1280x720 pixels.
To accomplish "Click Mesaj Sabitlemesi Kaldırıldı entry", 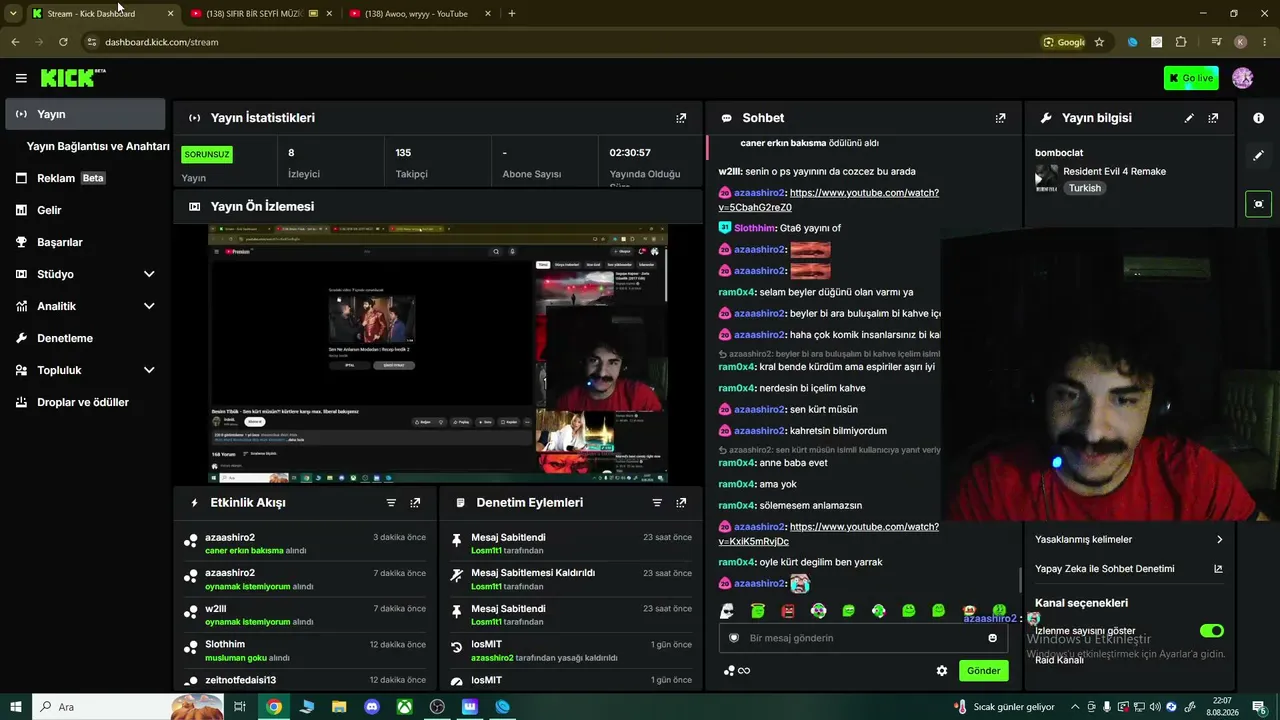I will (x=571, y=579).
